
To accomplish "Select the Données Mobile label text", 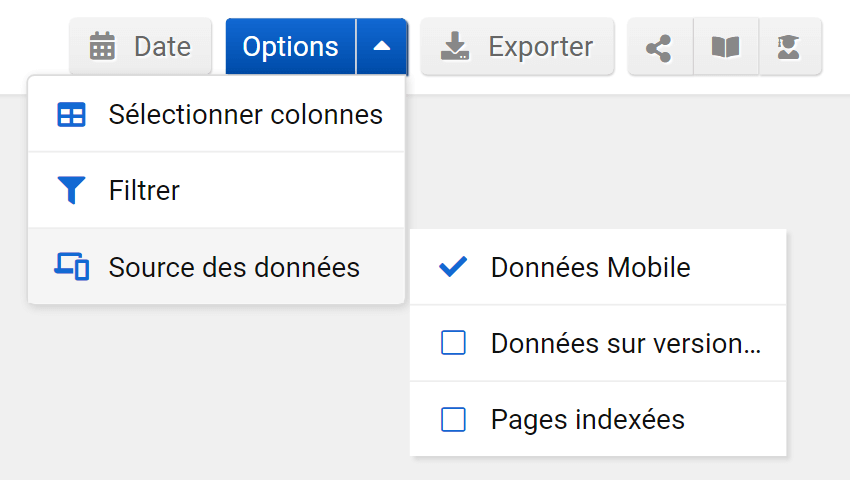I will [590, 267].
